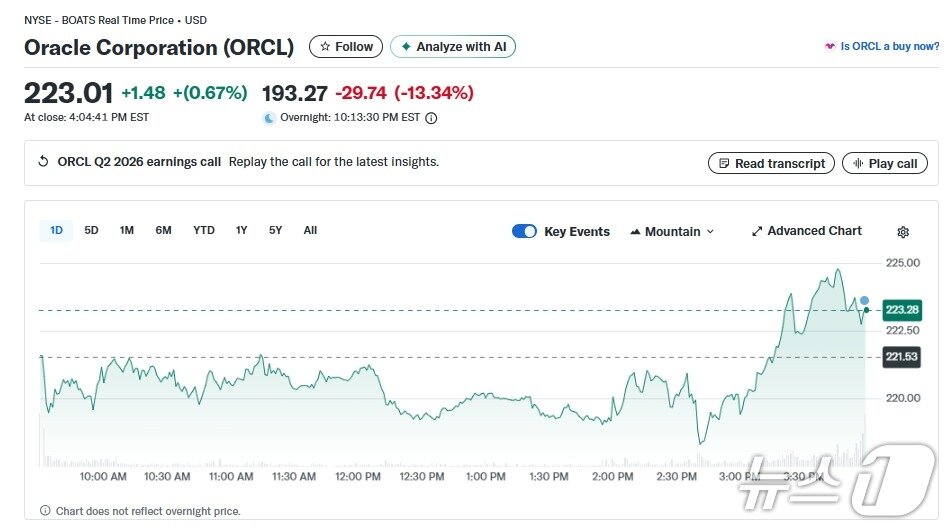This screenshot has width=950, height=531.
Task: Click the refresh icon beside earnings call
Action: [x=43, y=162]
